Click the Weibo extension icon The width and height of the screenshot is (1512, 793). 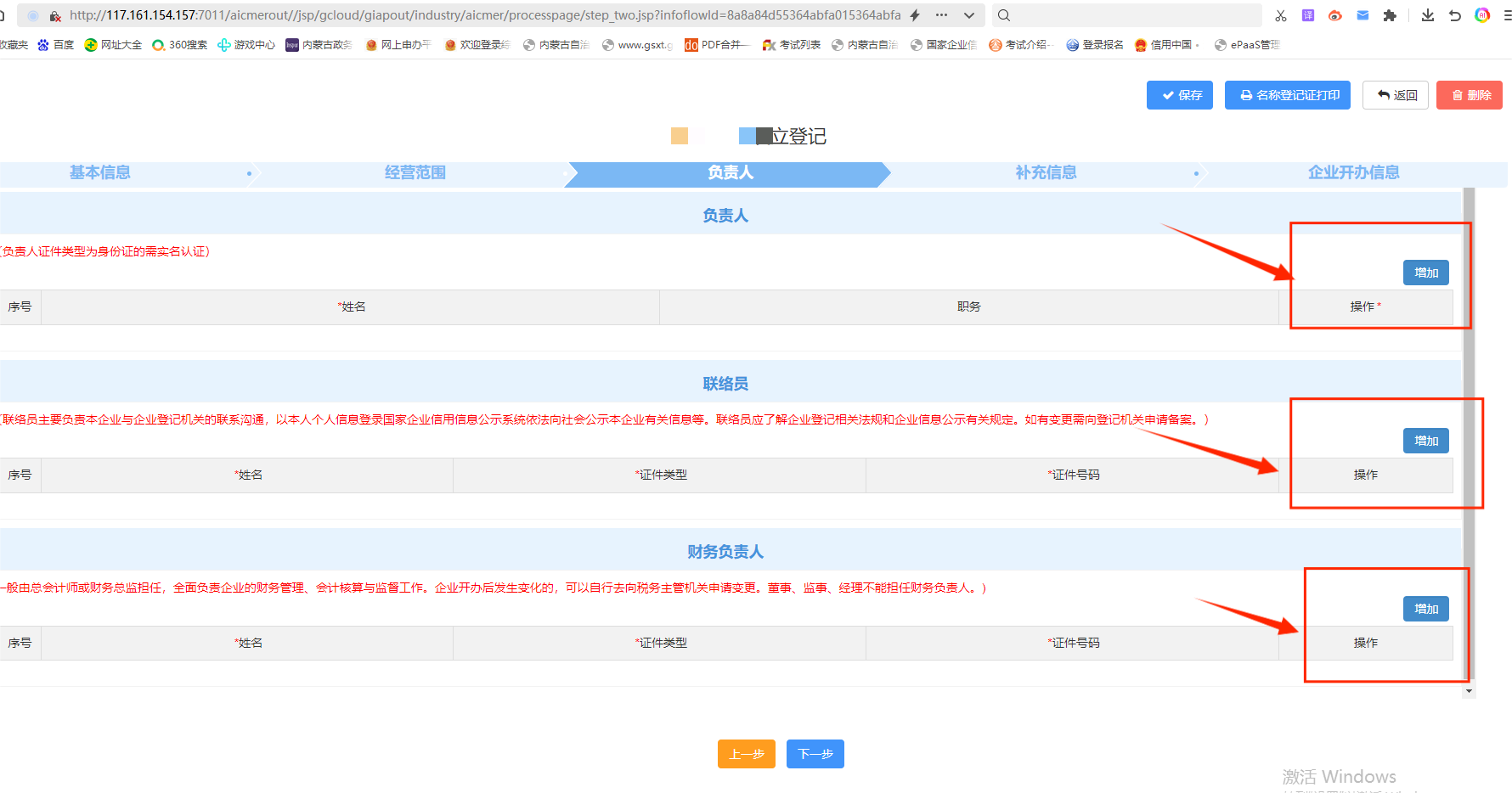1335,15
